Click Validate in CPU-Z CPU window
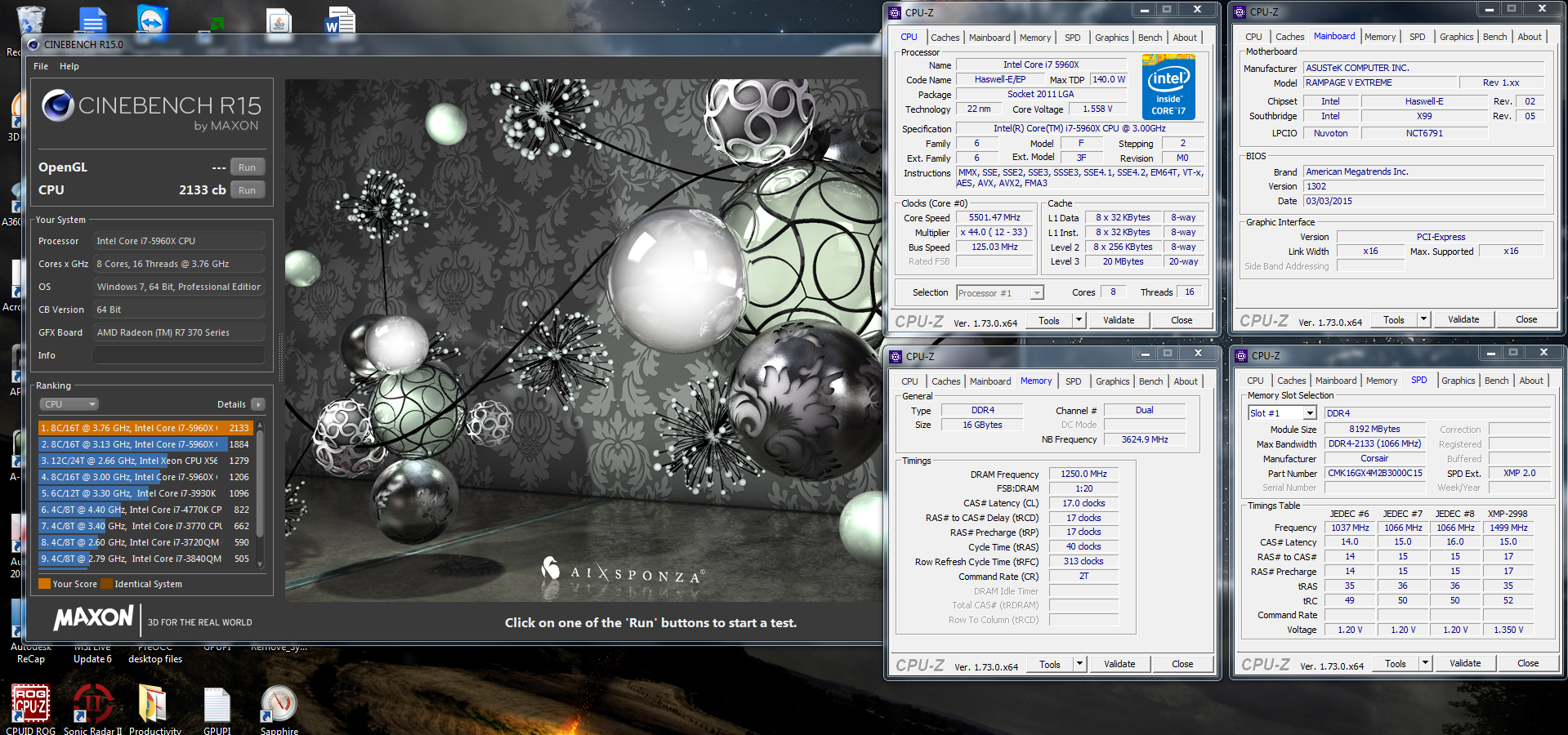The image size is (1568, 735). [x=1119, y=320]
